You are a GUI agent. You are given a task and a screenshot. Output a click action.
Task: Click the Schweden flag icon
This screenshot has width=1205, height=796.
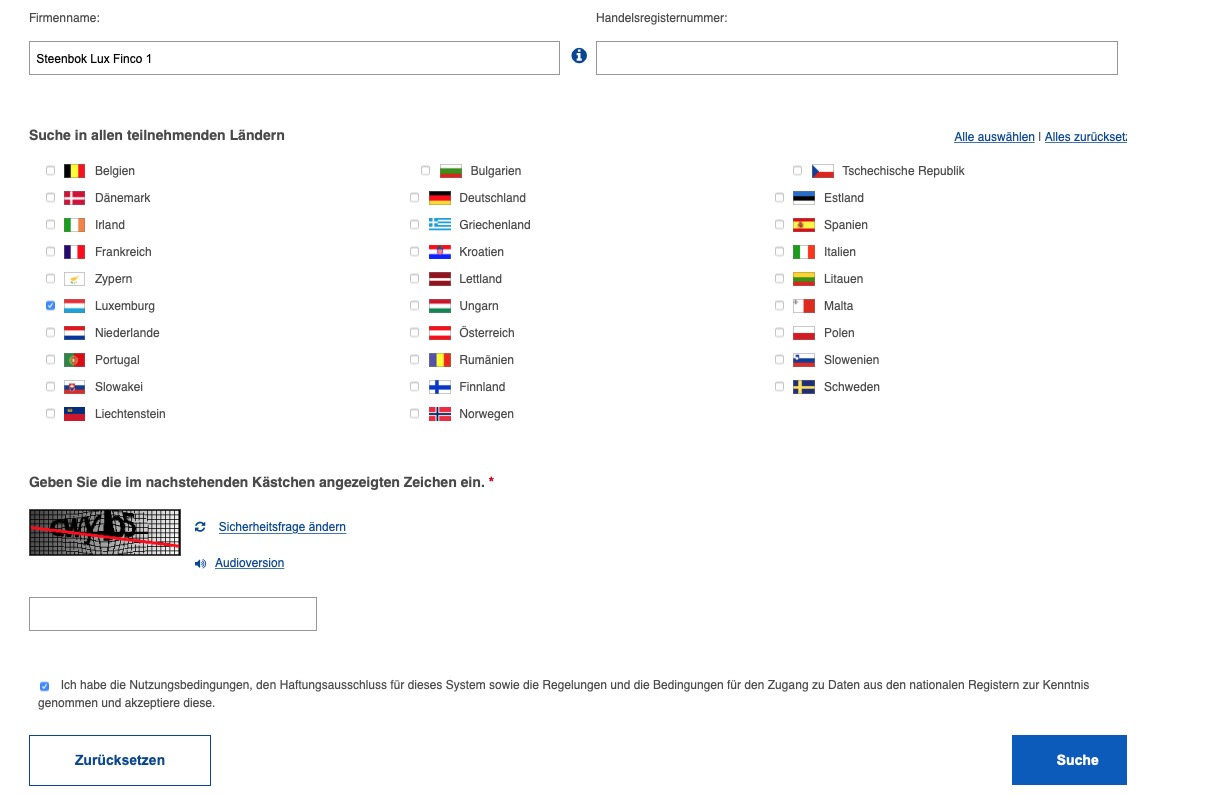click(x=804, y=386)
